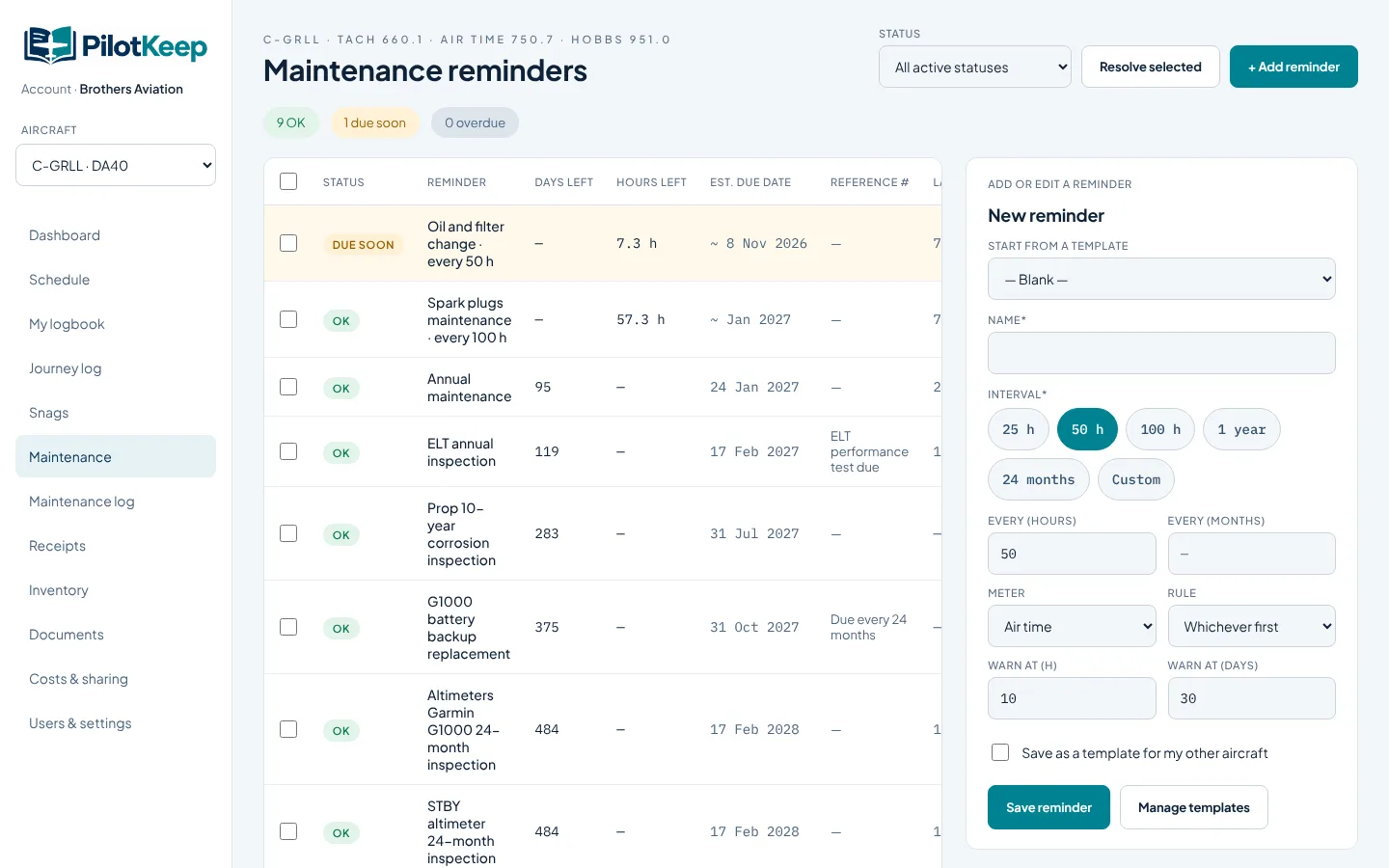Click the 0 overdue status chip
Image resolution: width=1389 pixels, height=868 pixels.
475,122
